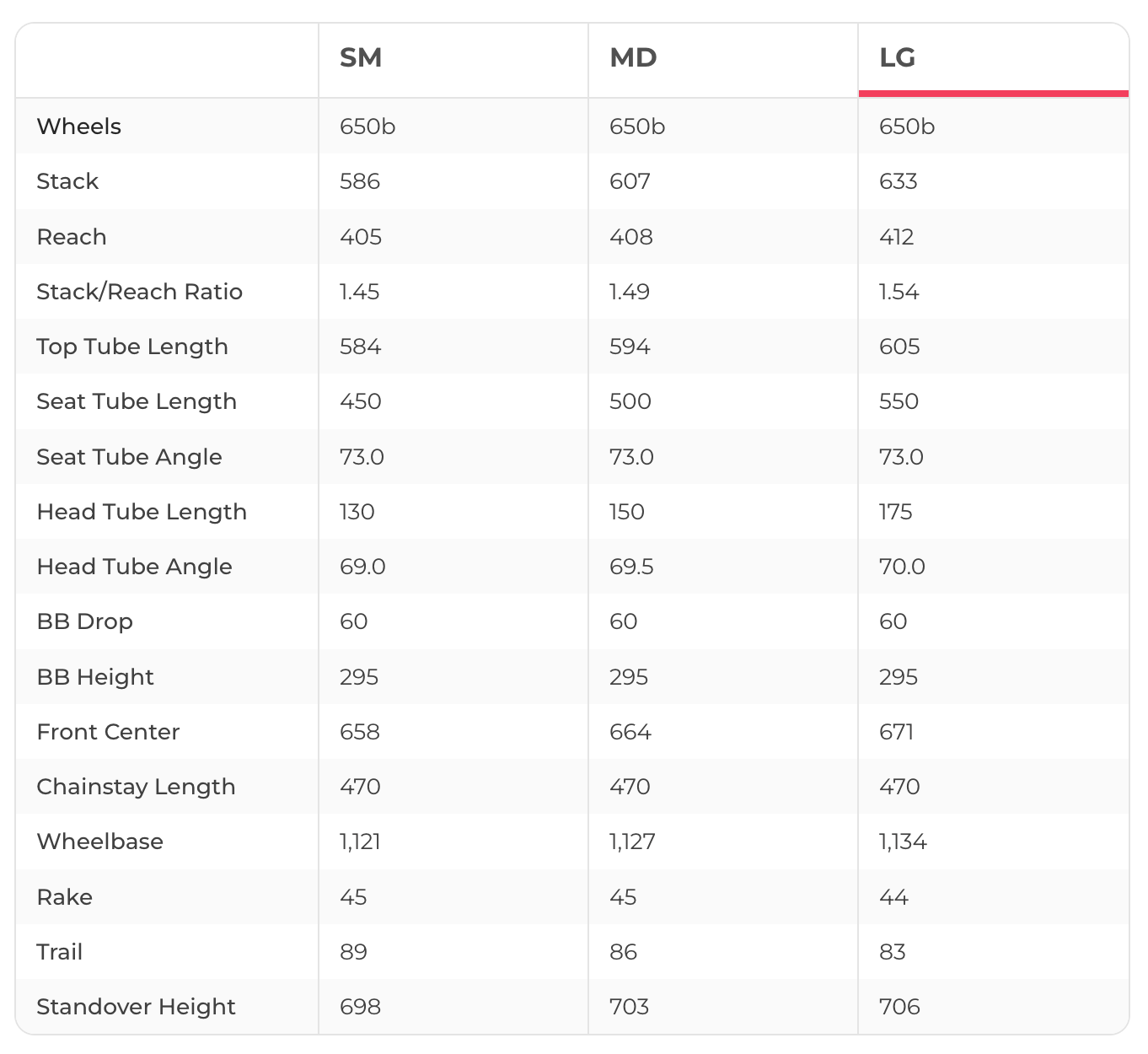Click the Seat Tube Length label
The width and height of the screenshot is (1148, 1054).
point(137,401)
